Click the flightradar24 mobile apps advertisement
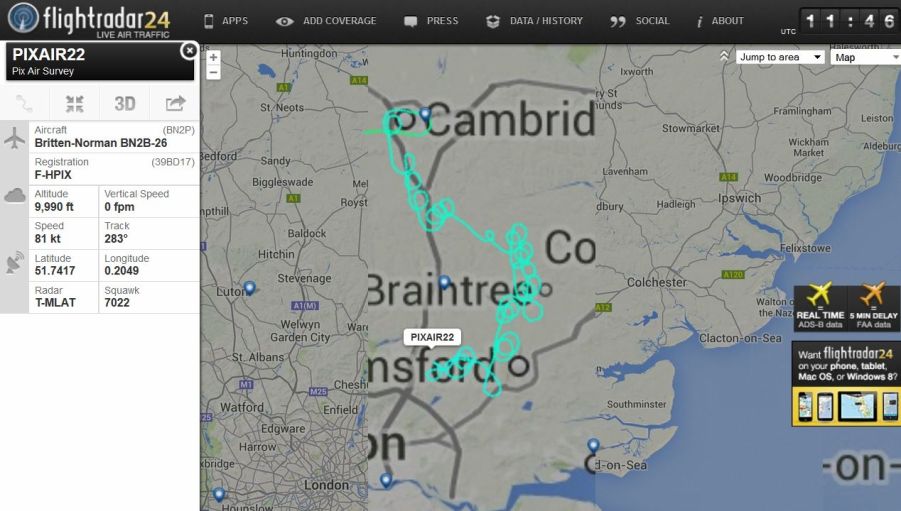Screen dimensions: 901x511 (x=846, y=384)
